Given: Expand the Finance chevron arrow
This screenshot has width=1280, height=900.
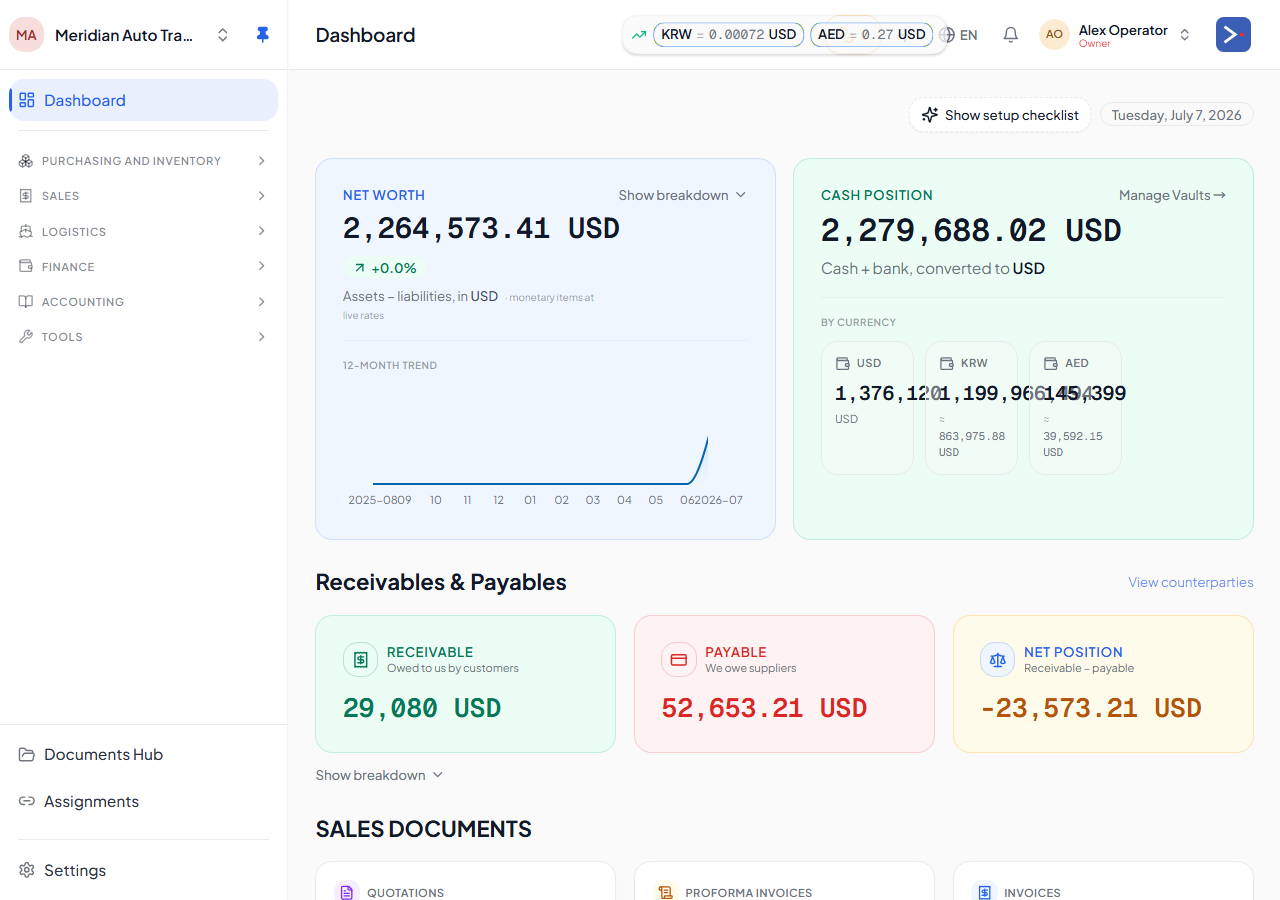Looking at the screenshot, I should click(261, 266).
